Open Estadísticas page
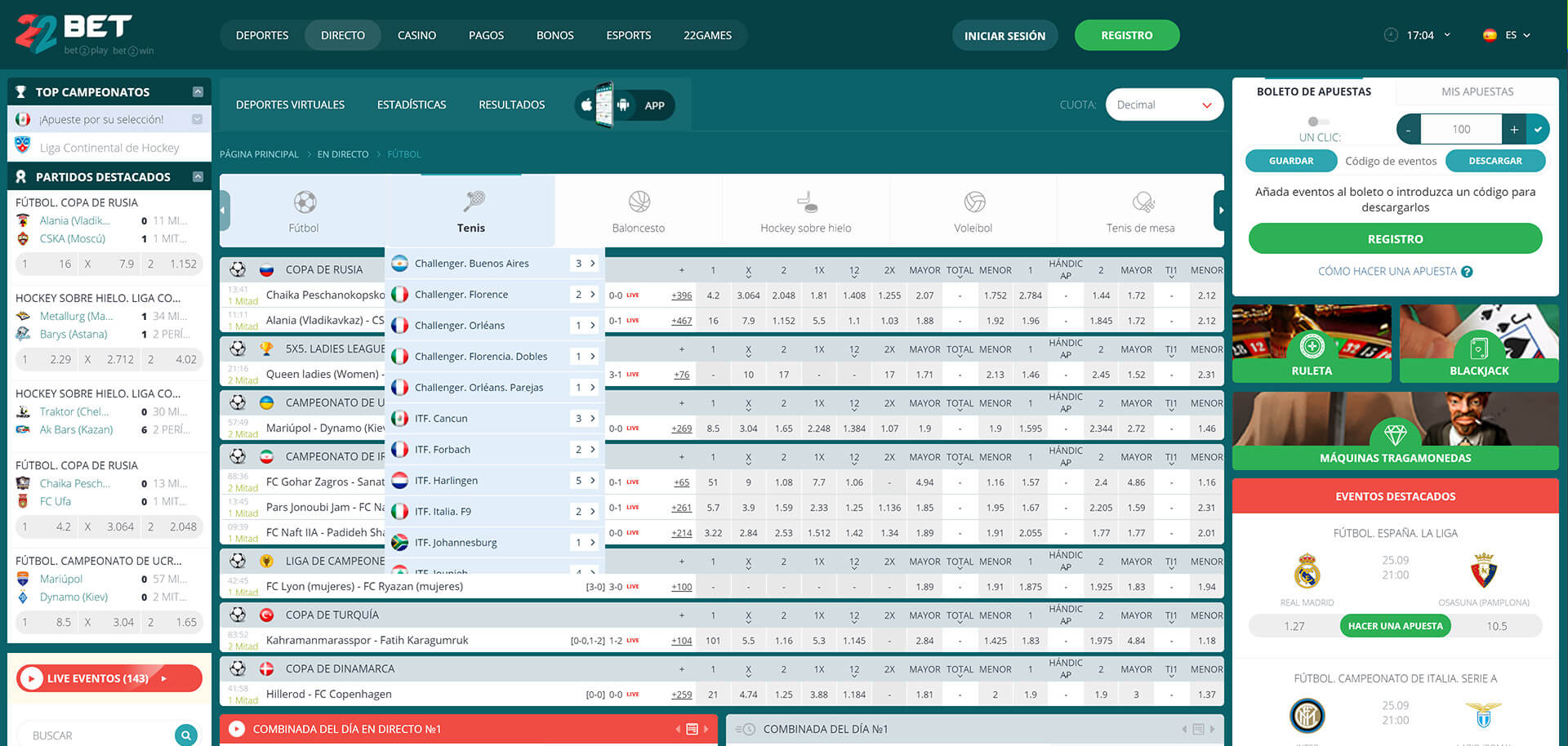 (412, 104)
